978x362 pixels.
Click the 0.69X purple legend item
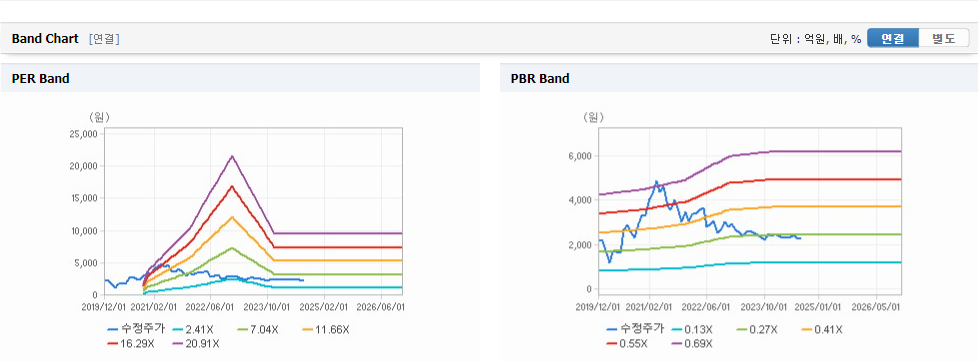(x=689, y=344)
